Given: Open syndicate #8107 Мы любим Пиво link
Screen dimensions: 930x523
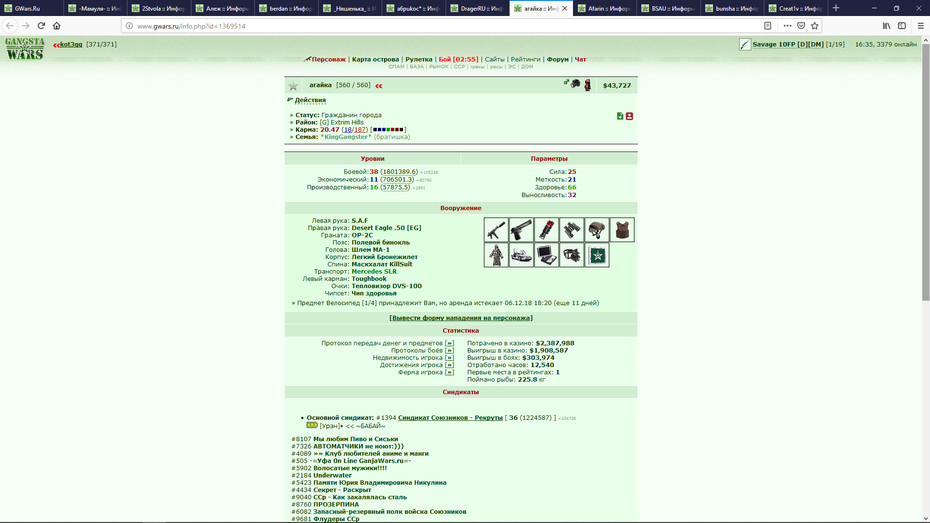Looking at the screenshot, I should point(355,439).
